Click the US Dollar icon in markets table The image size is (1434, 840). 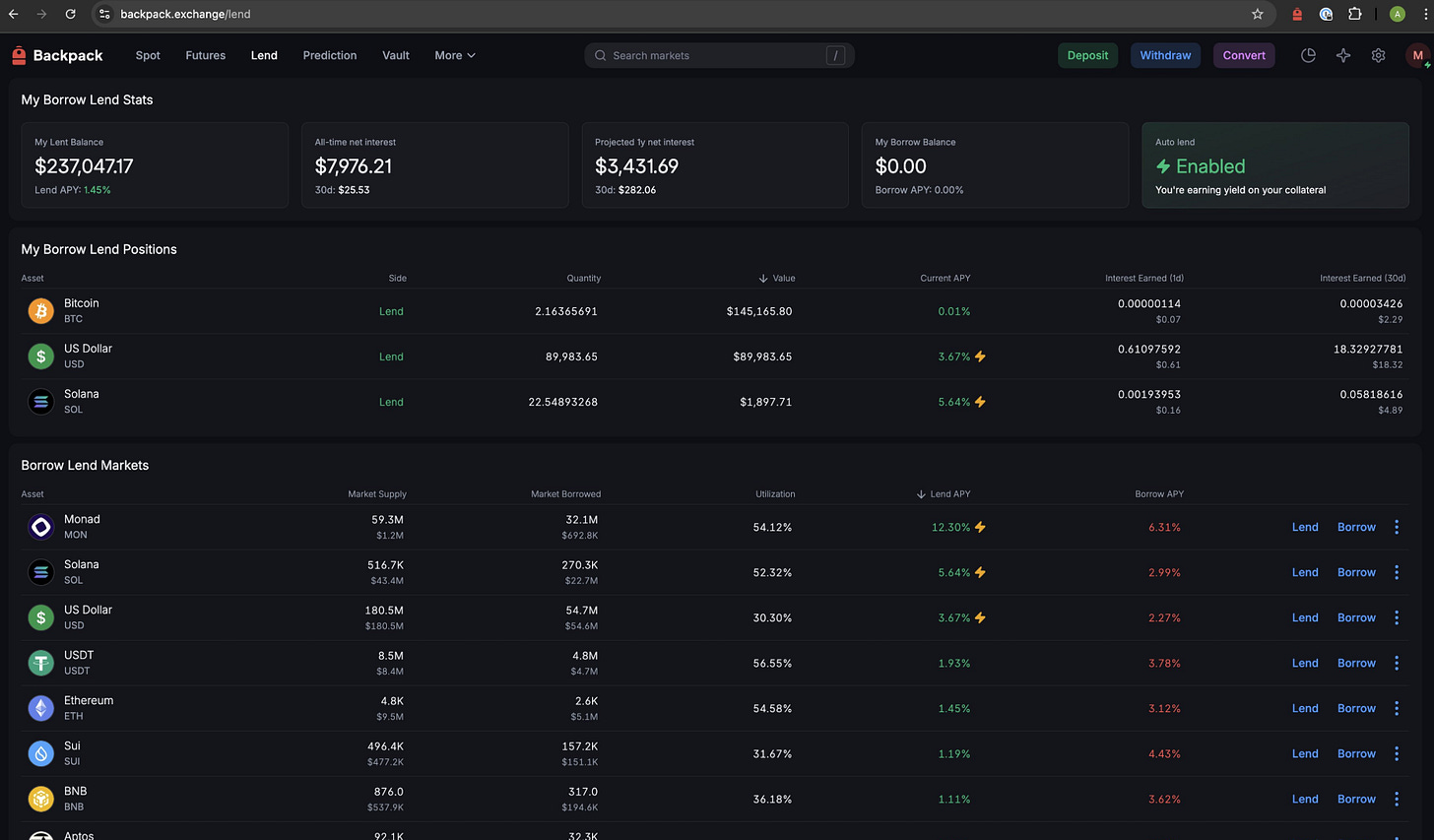pos(40,617)
